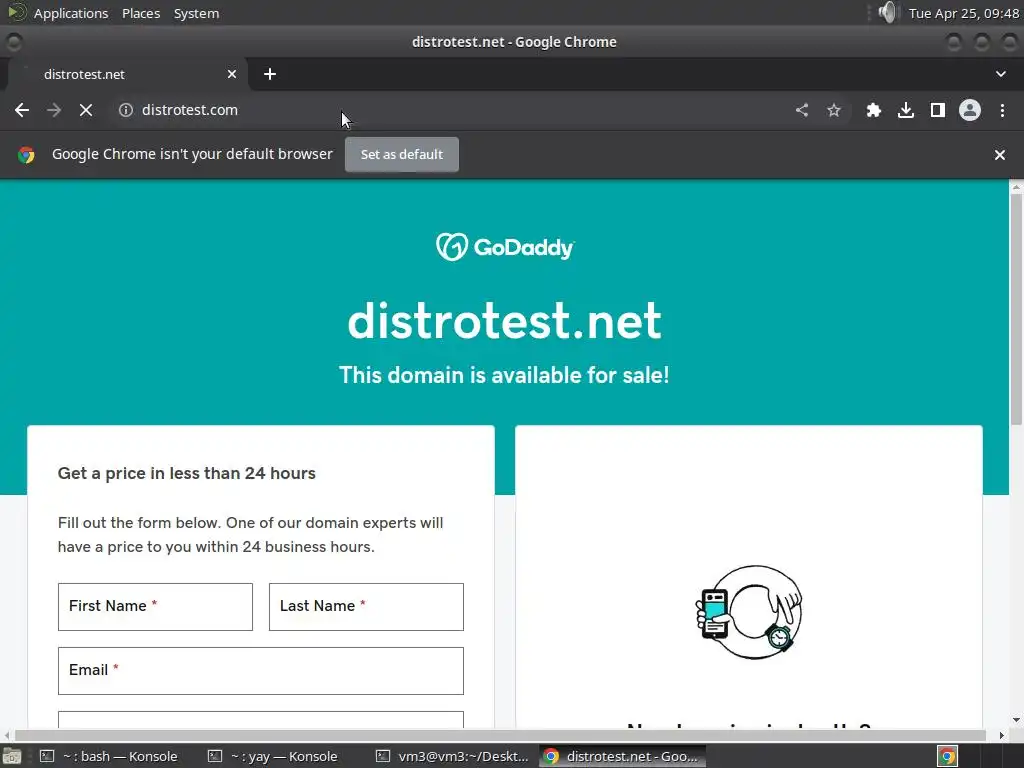This screenshot has height=768, width=1024.
Task: Click the horizontal scrollbar at page bottom
Action: [500, 735]
